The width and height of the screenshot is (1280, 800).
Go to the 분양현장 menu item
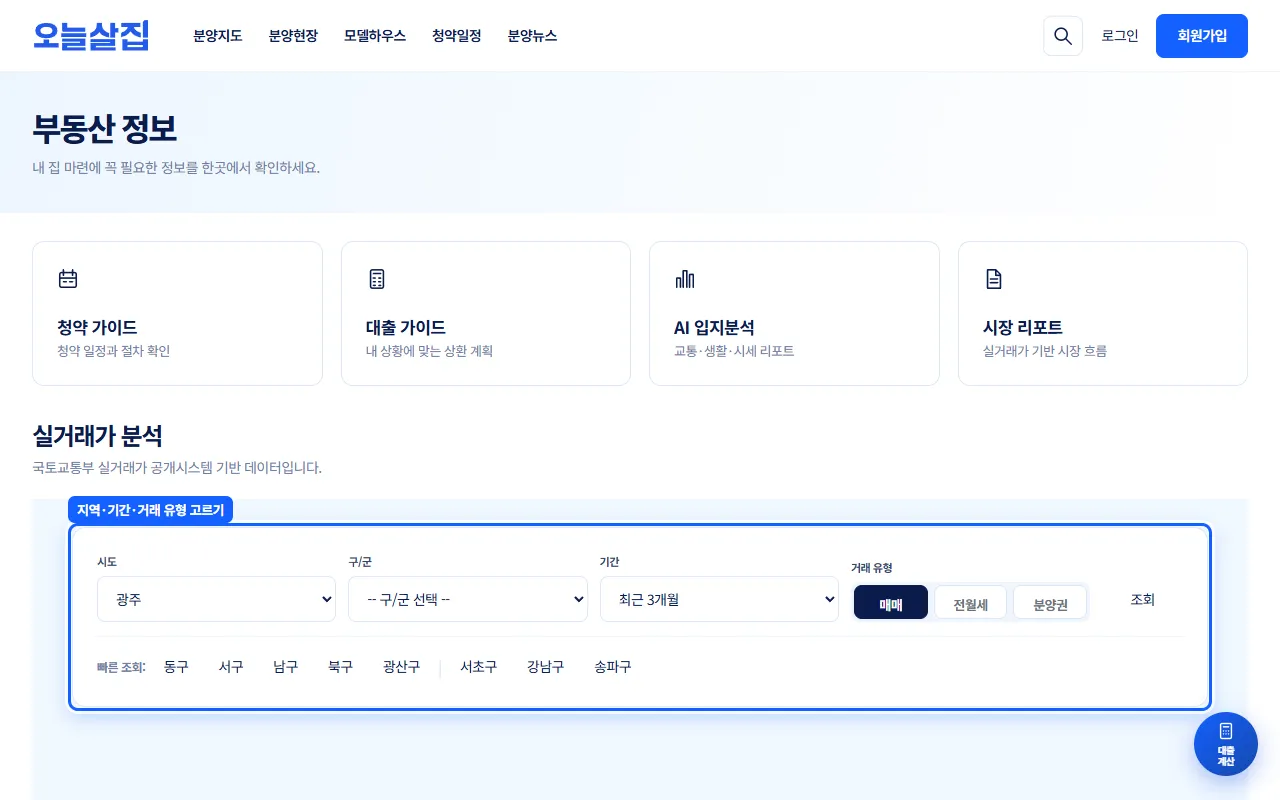[293, 36]
